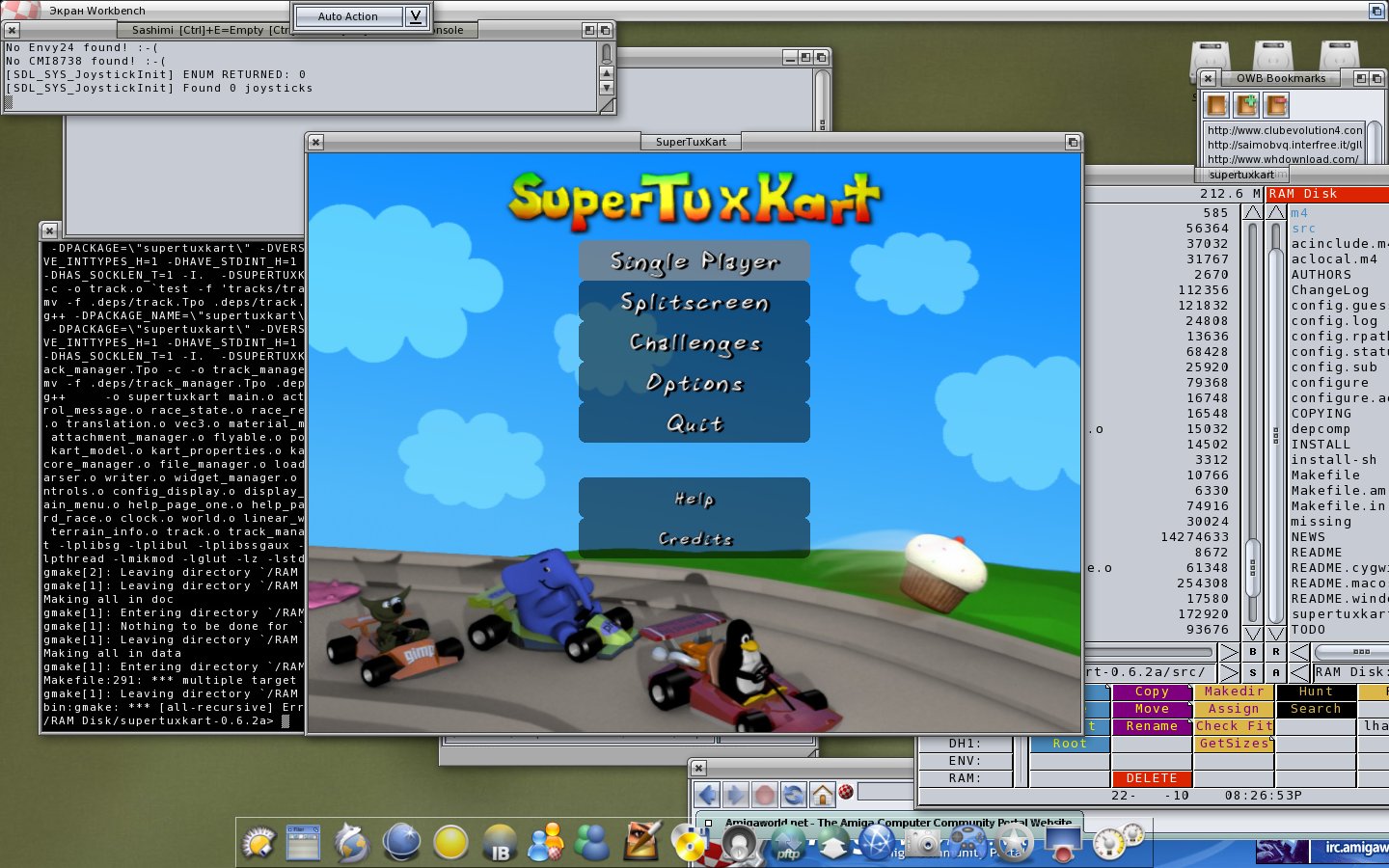Screen dimensions: 1389x868
Task: Click the left file list vertical scrollbar knob
Action: tap(1253, 568)
